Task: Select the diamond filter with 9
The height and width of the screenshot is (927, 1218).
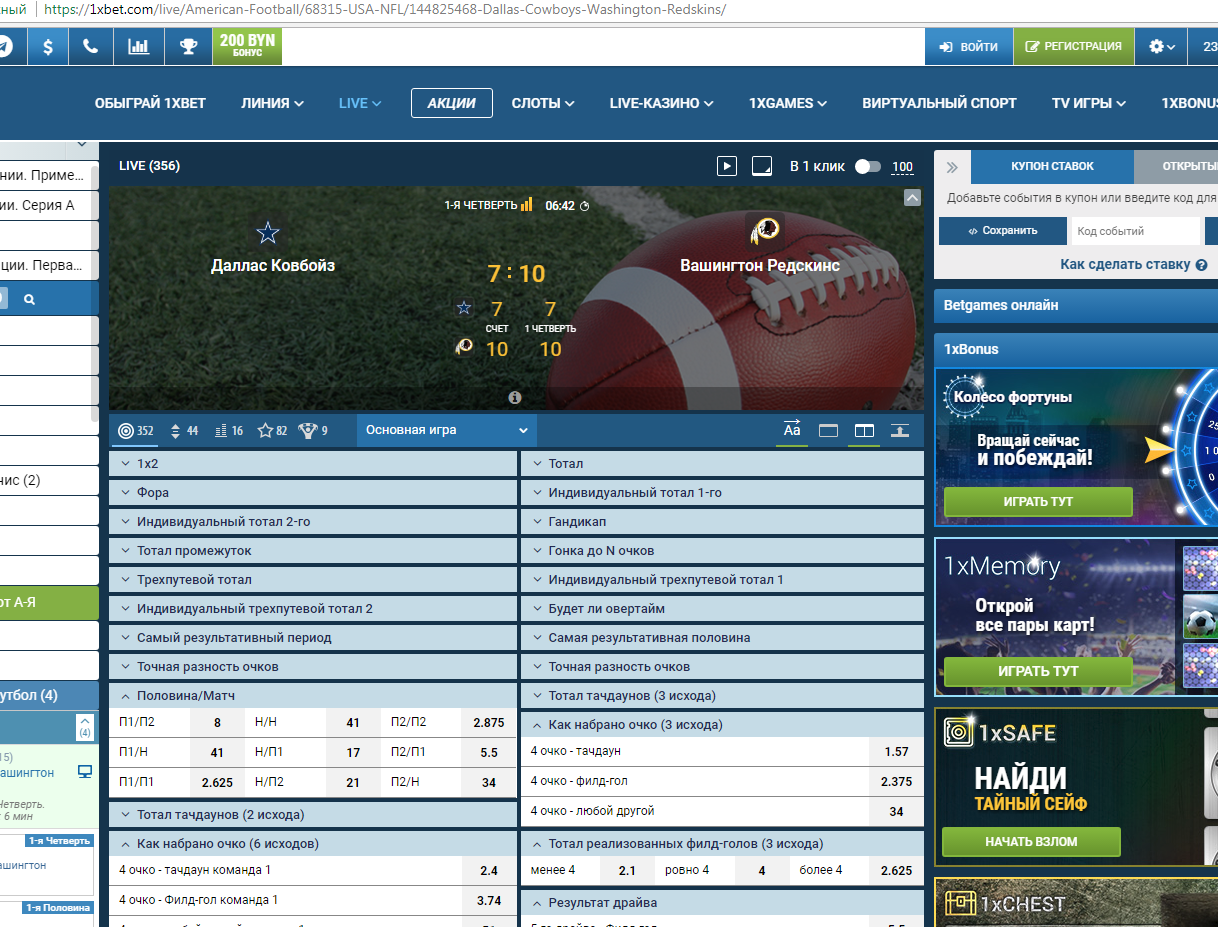Action: [313, 431]
